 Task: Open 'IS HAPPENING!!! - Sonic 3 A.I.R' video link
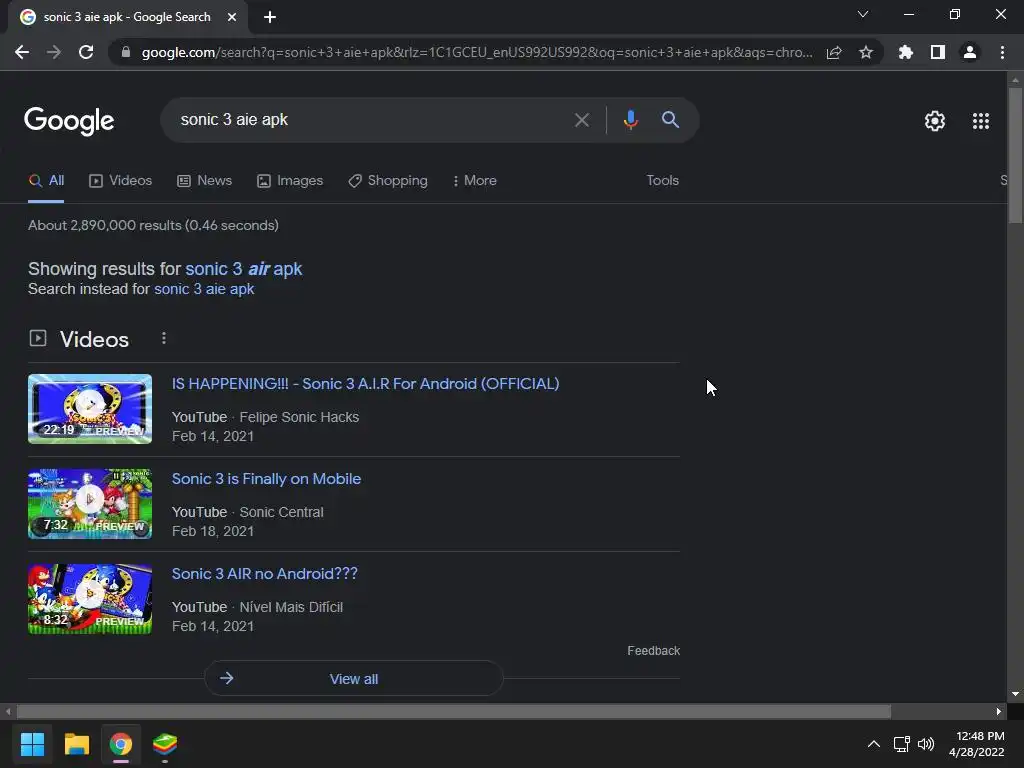click(365, 384)
